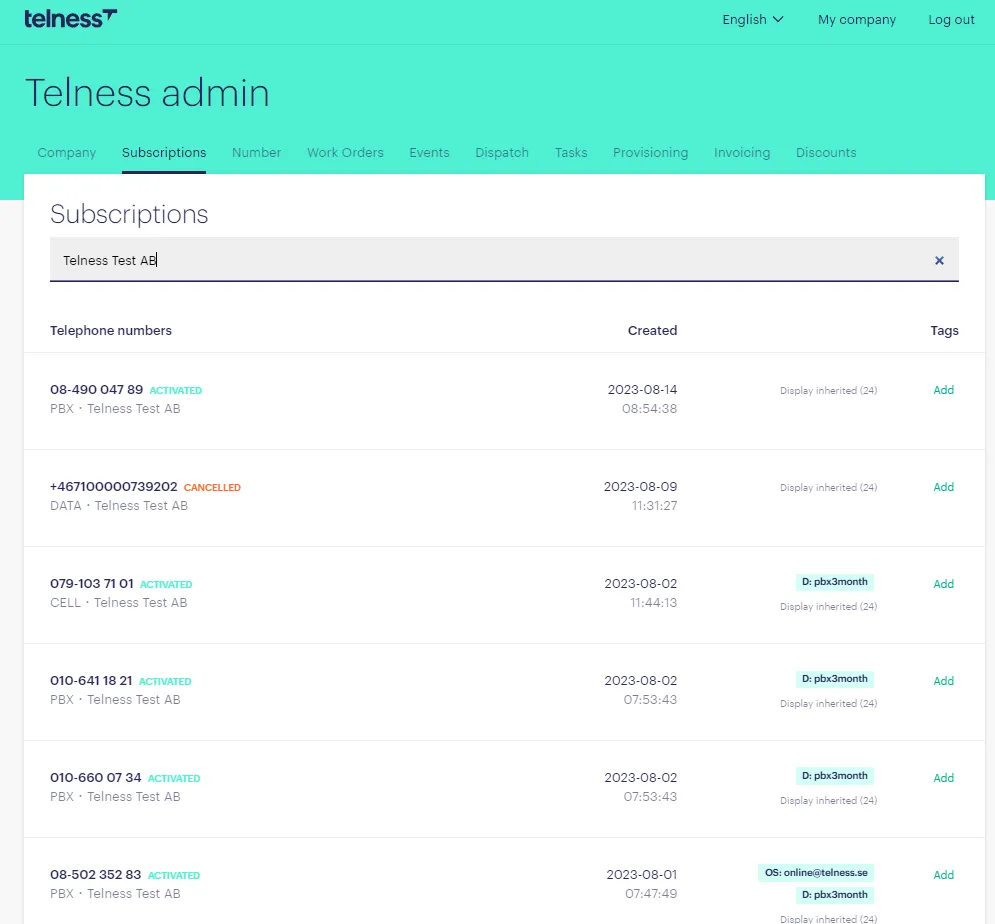The image size is (995, 924).
Task: Click the Created column header
Action: (x=652, y=331)
